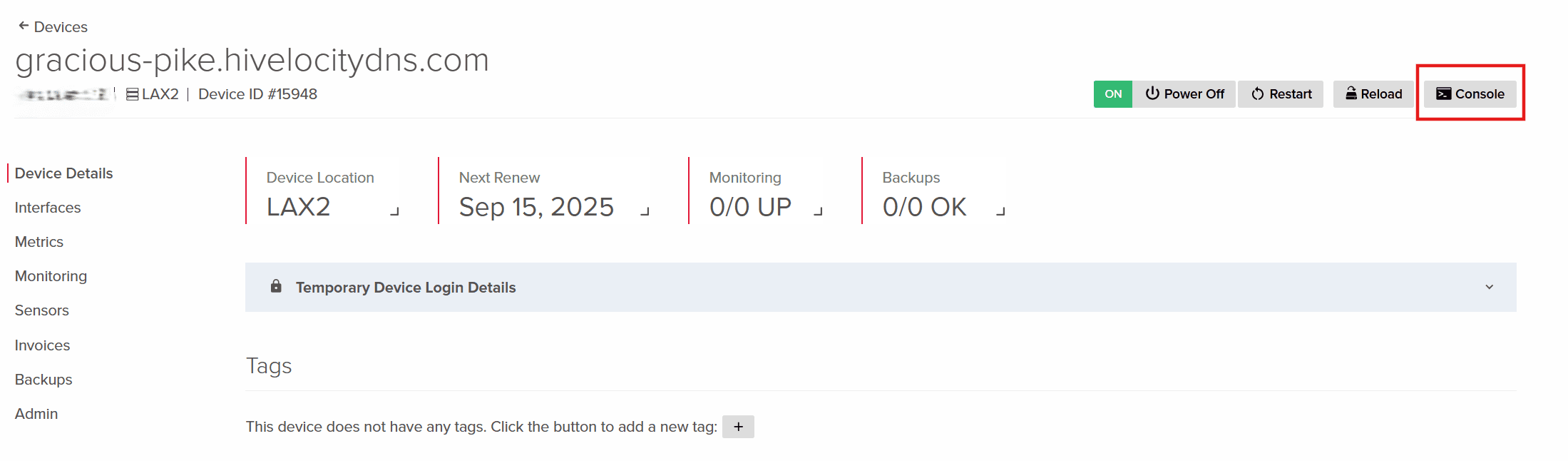Open Sensors sidebar item
This screenshot has height=461, width=1568.
tap(42, 310)
